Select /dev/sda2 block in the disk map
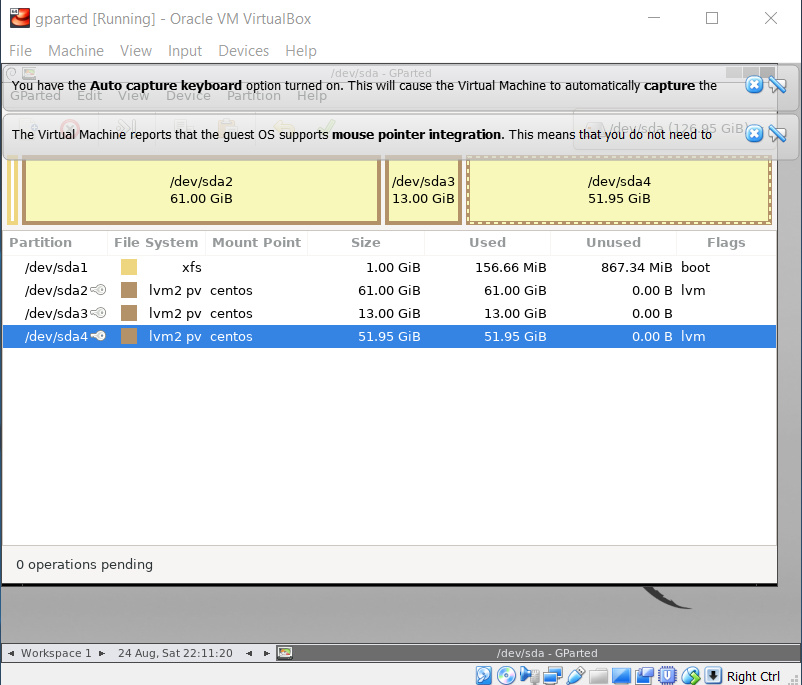The height and width of the screenshot is (685, 802). coord(202,190)
